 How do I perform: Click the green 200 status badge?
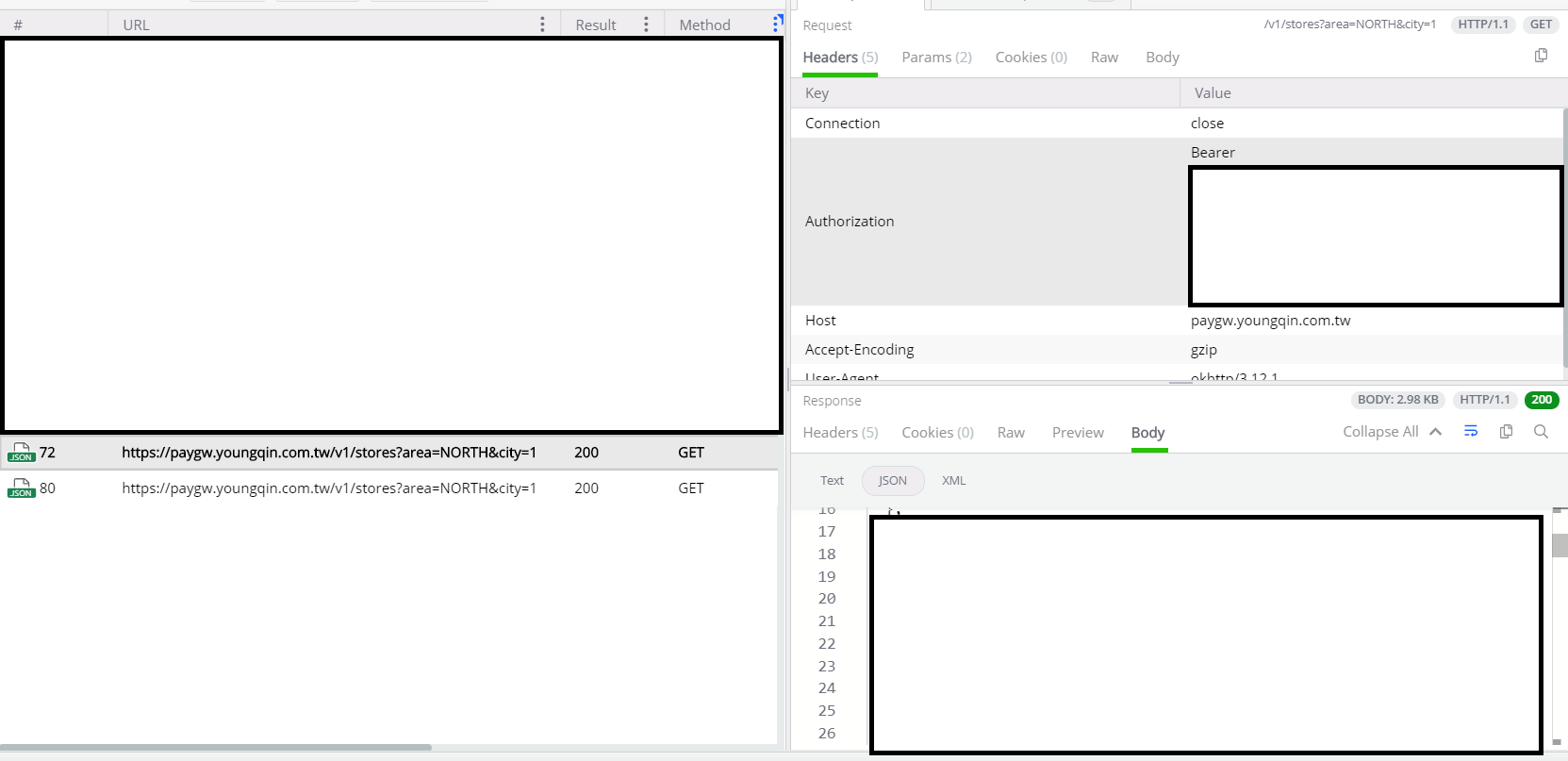(x=1542, y=400)
